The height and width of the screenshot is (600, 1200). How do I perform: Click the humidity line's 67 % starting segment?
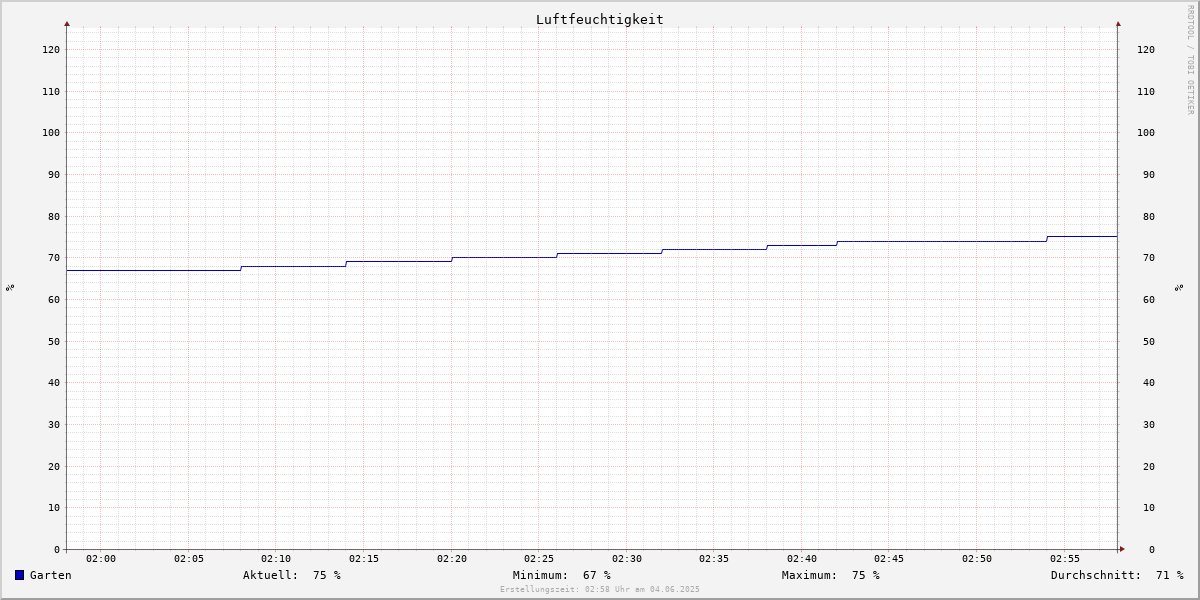154,270
